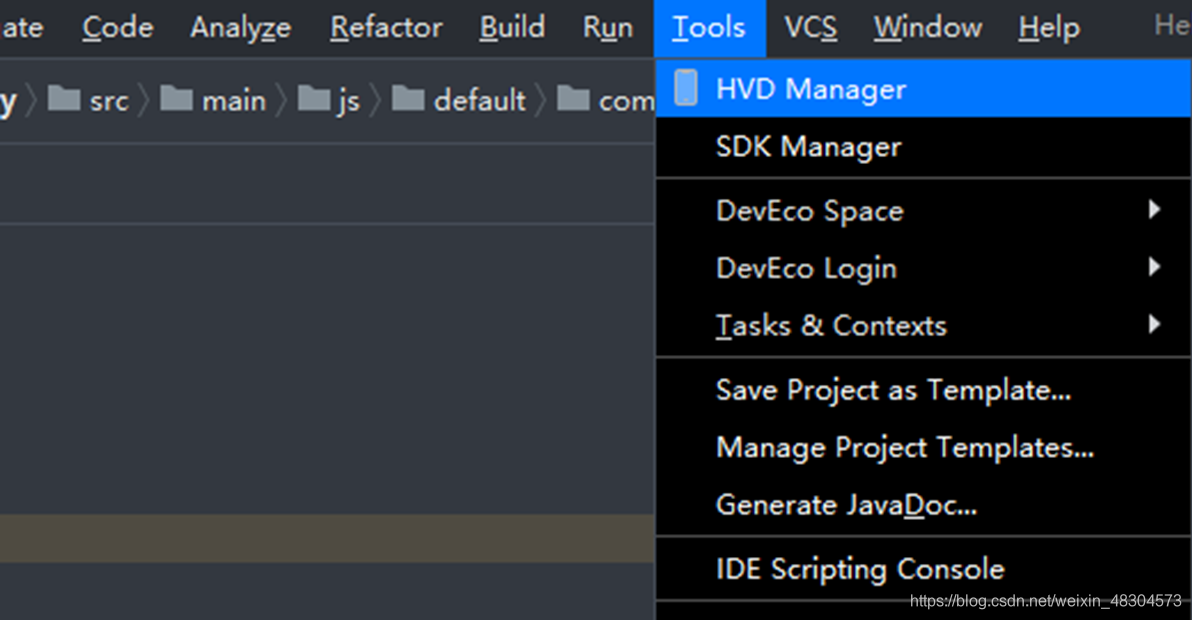Open the VCS menu

pyautogui.click(x=810, y=28)
